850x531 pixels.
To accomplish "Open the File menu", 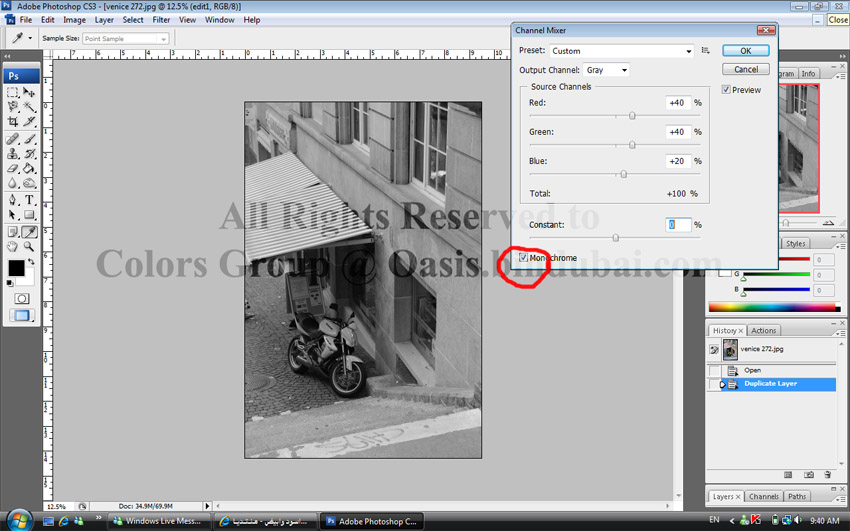I will click(25, 20).
